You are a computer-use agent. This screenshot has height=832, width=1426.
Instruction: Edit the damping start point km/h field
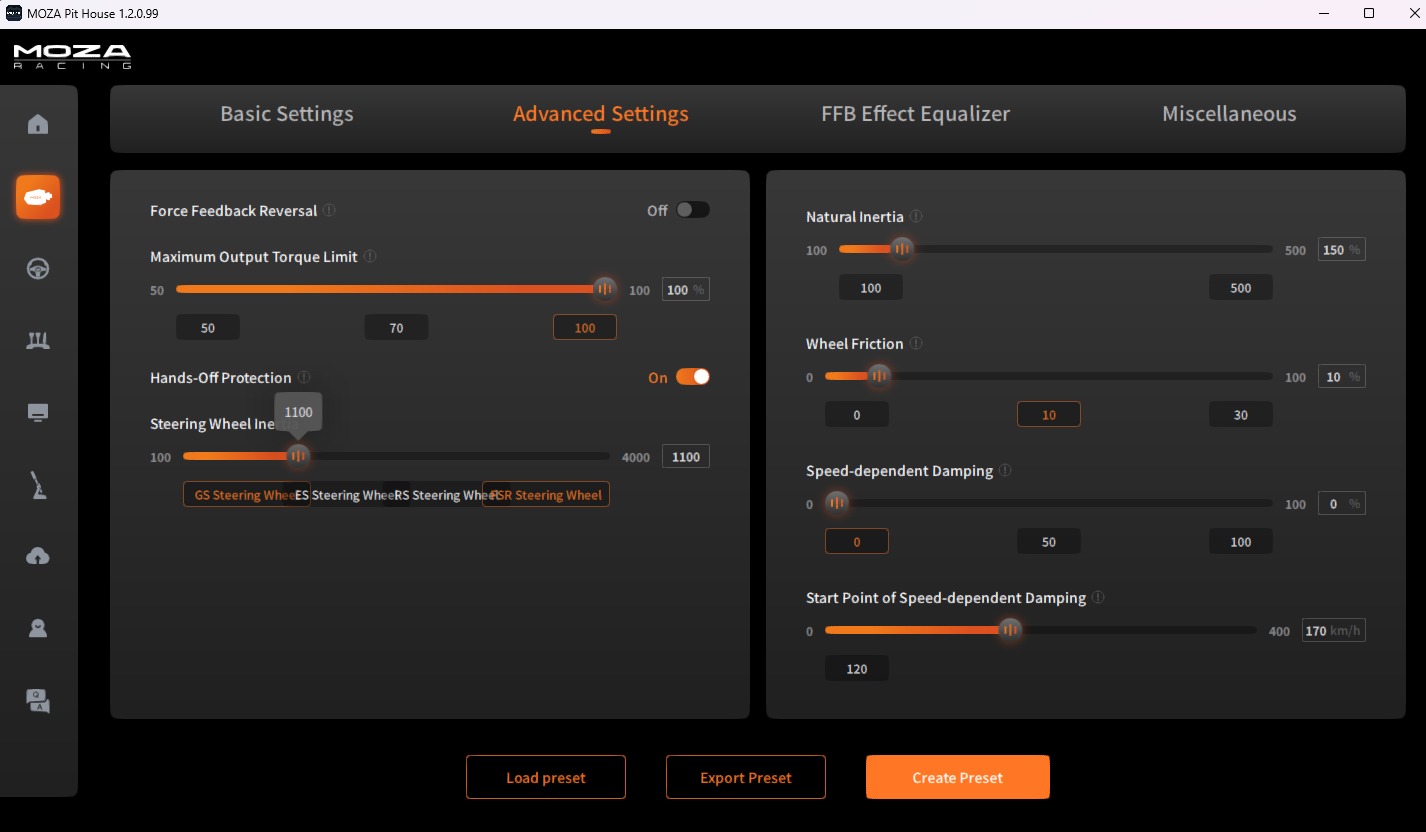click(1333, 631)
